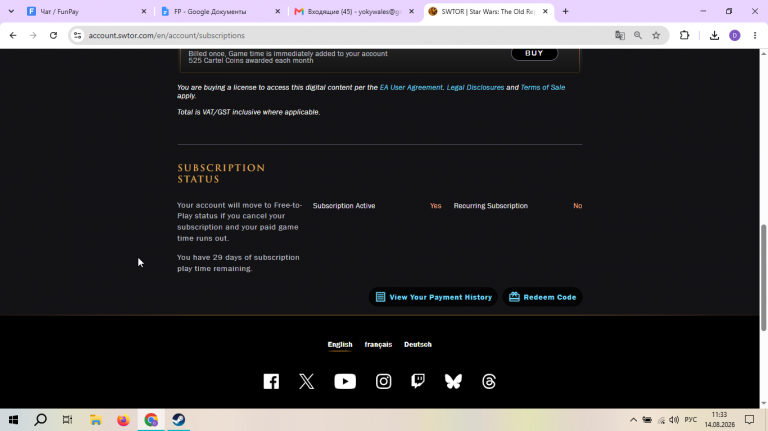
Task: Open the site information icon in address bar
Action: coord(77,35)
